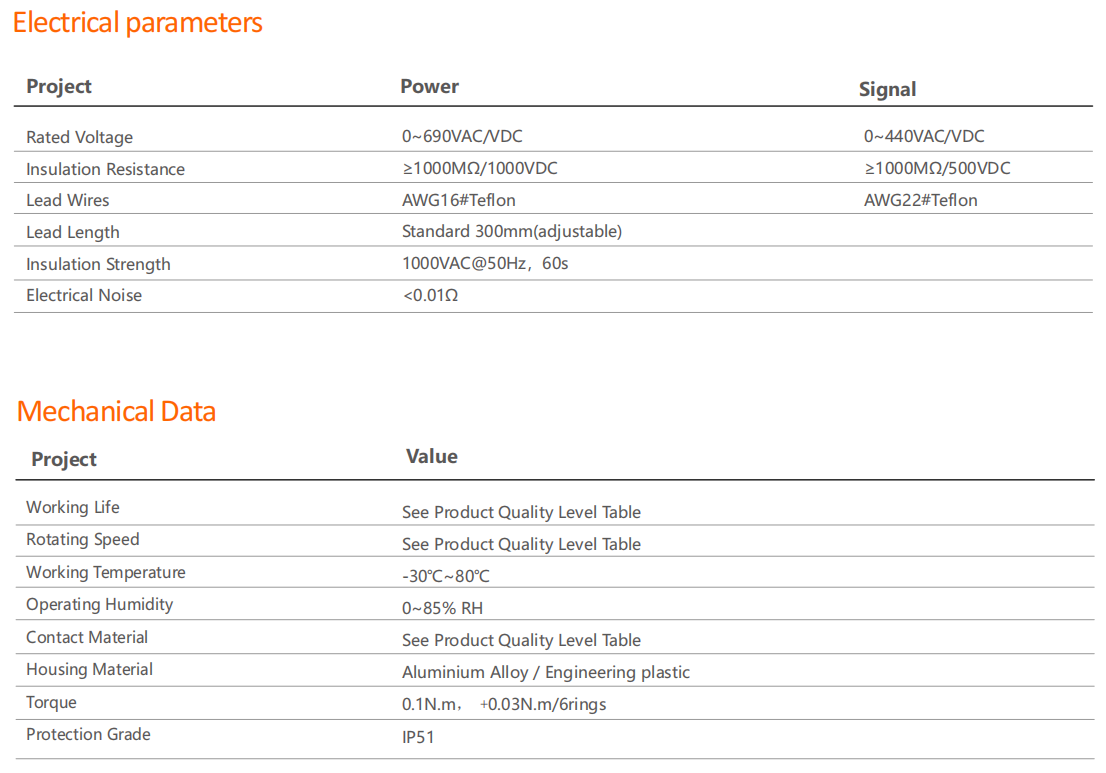The width and height of the screenshot is (1106, 773).
Task: Select the Electrical Noise row label
Action: pos(84,295)
